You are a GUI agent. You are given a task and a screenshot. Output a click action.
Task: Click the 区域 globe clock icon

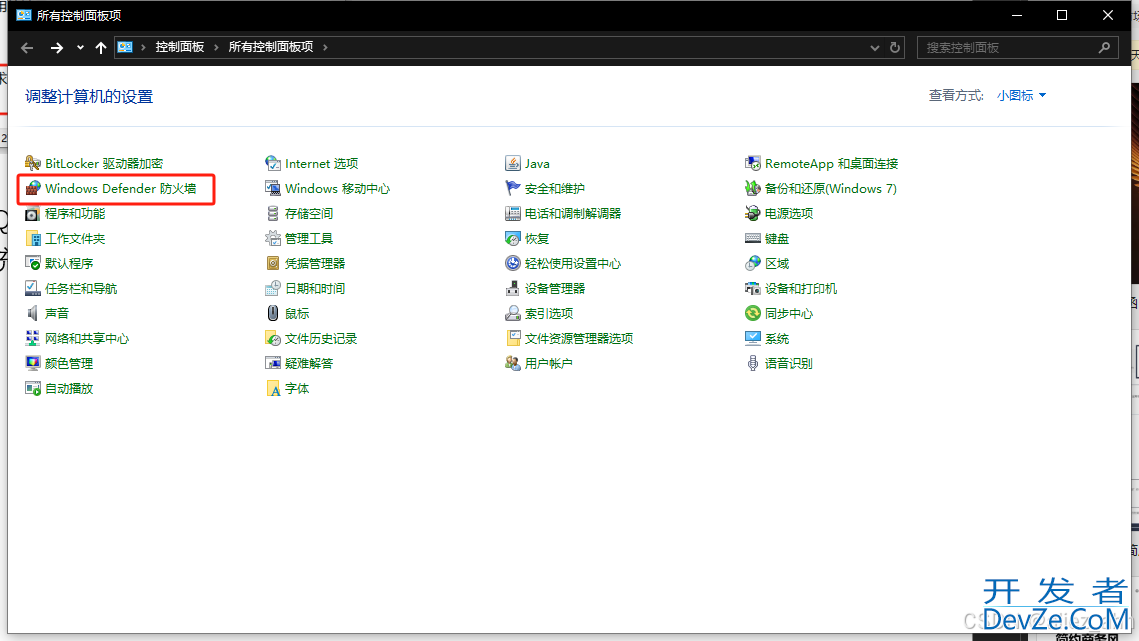point(753,263)
